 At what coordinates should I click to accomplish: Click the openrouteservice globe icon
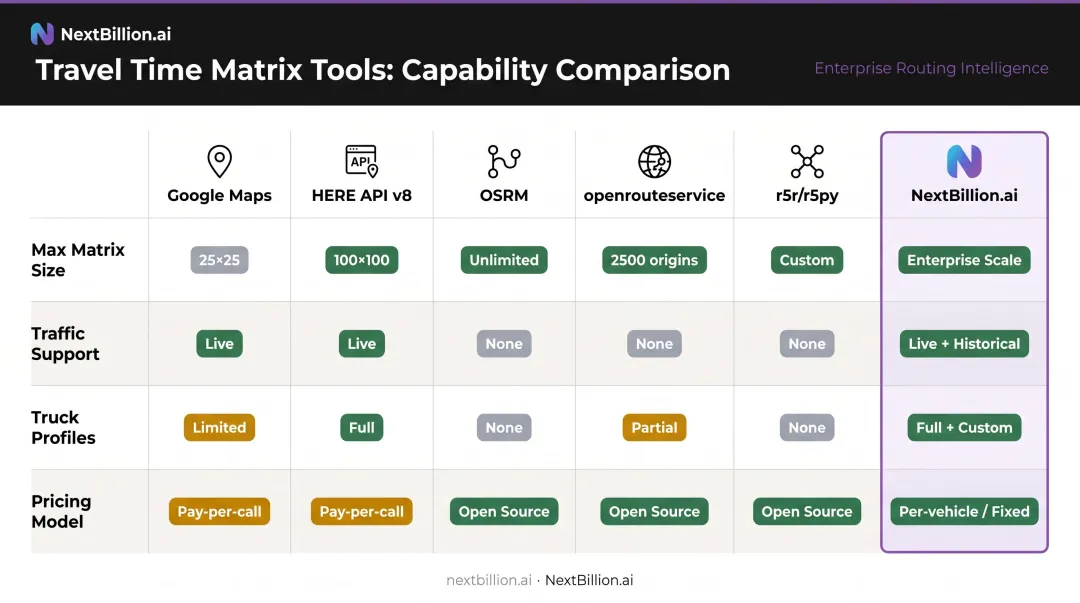(x=654, y=161)
